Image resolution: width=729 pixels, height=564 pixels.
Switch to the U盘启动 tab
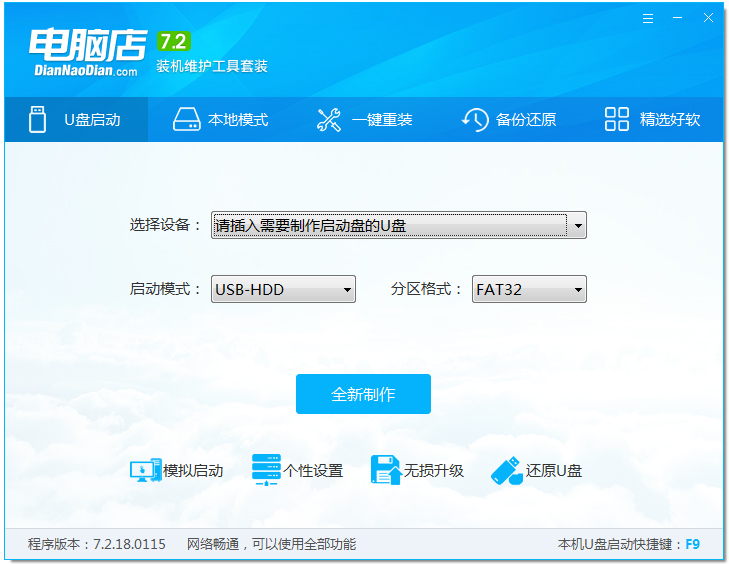(76, 119)
